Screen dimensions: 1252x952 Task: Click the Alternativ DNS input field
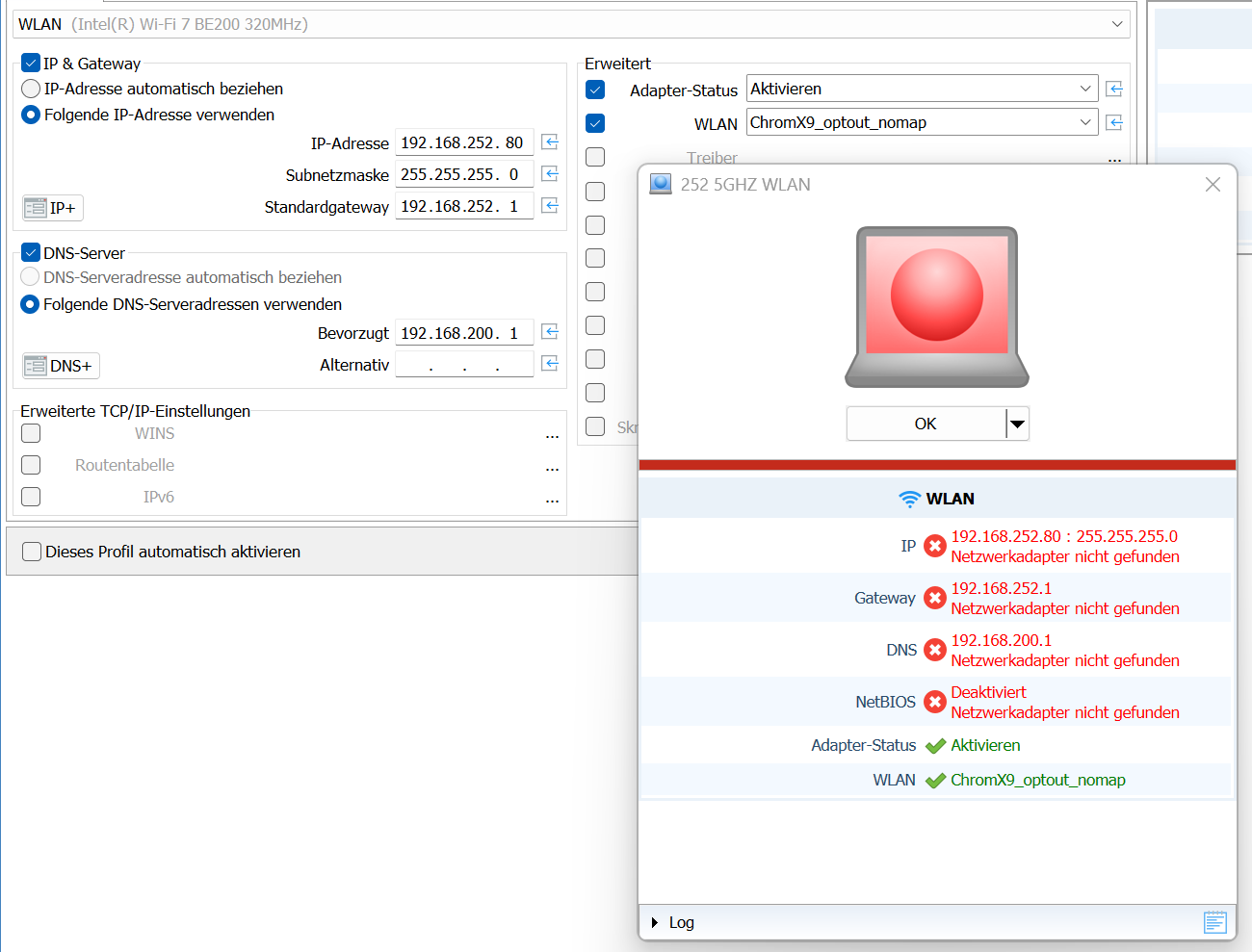point(463,364)
